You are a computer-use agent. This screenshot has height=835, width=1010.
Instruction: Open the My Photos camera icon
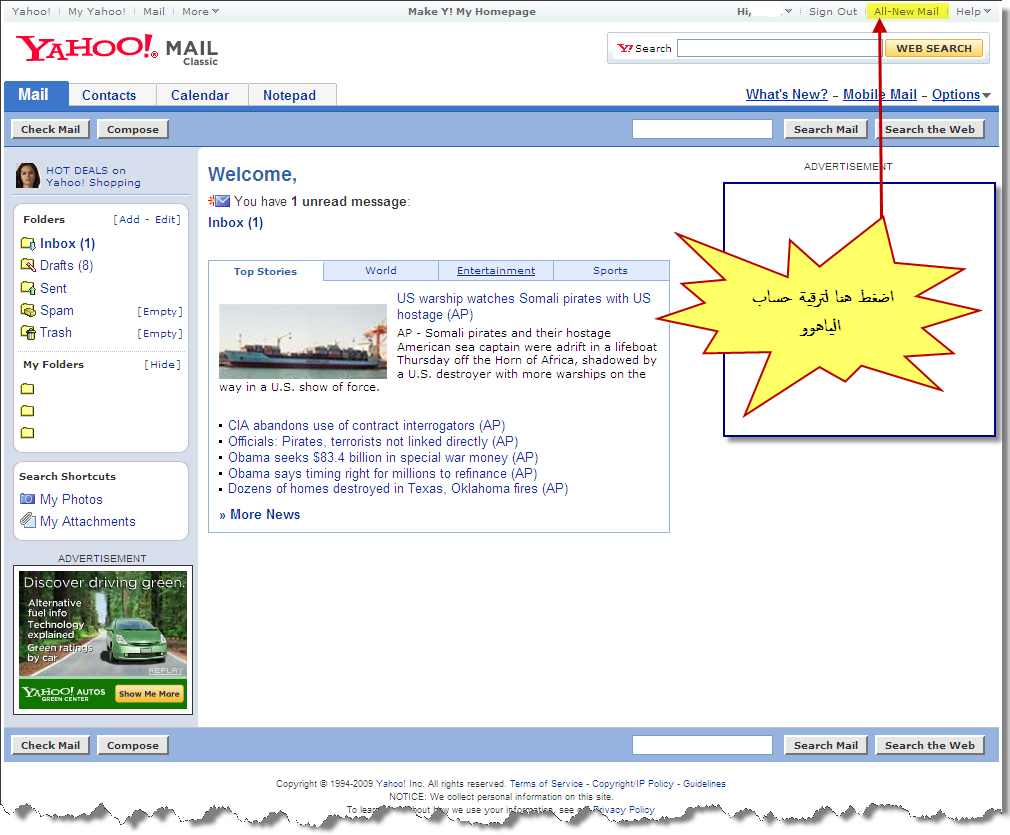pos(27,499)
